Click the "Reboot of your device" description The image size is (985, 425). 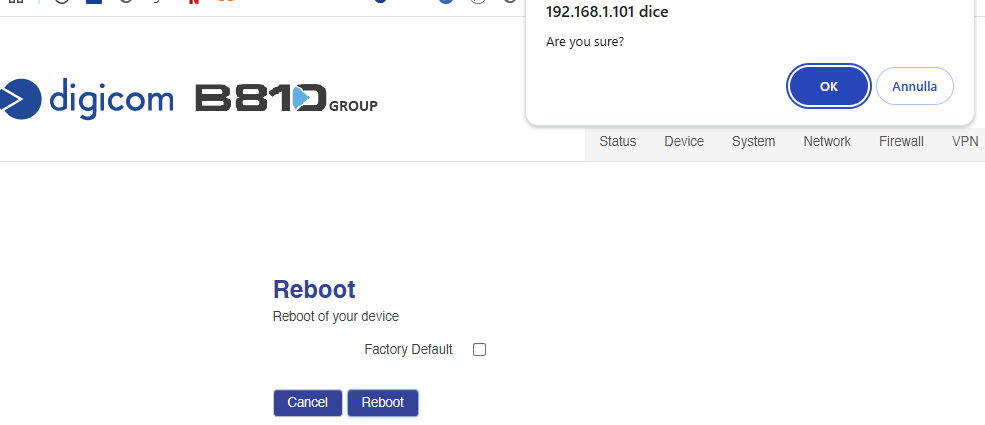(x=335, y=317)
